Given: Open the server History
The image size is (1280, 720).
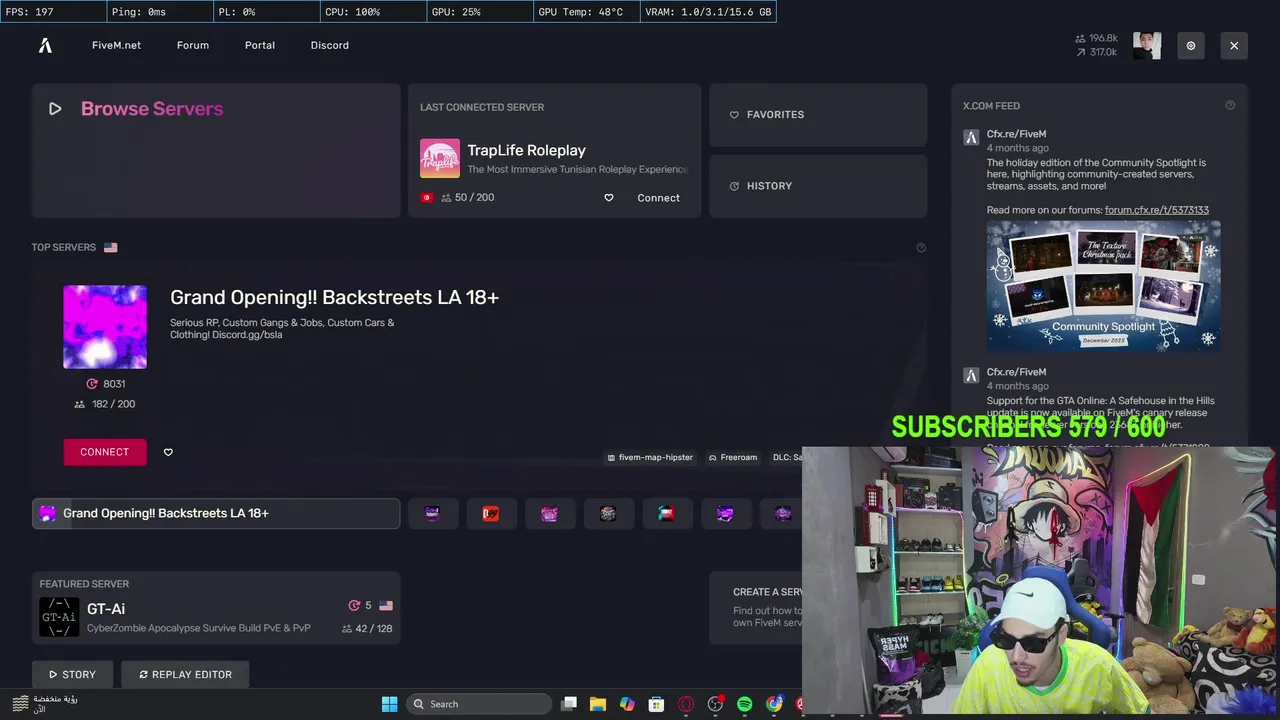Looking at the screenshot, I should point(818,186).
